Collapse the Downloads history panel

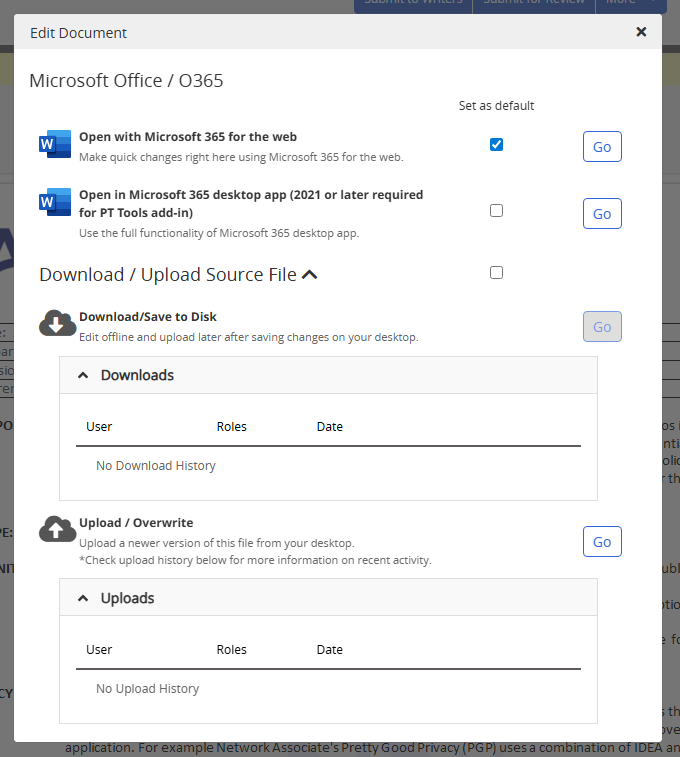coord(83,375)
